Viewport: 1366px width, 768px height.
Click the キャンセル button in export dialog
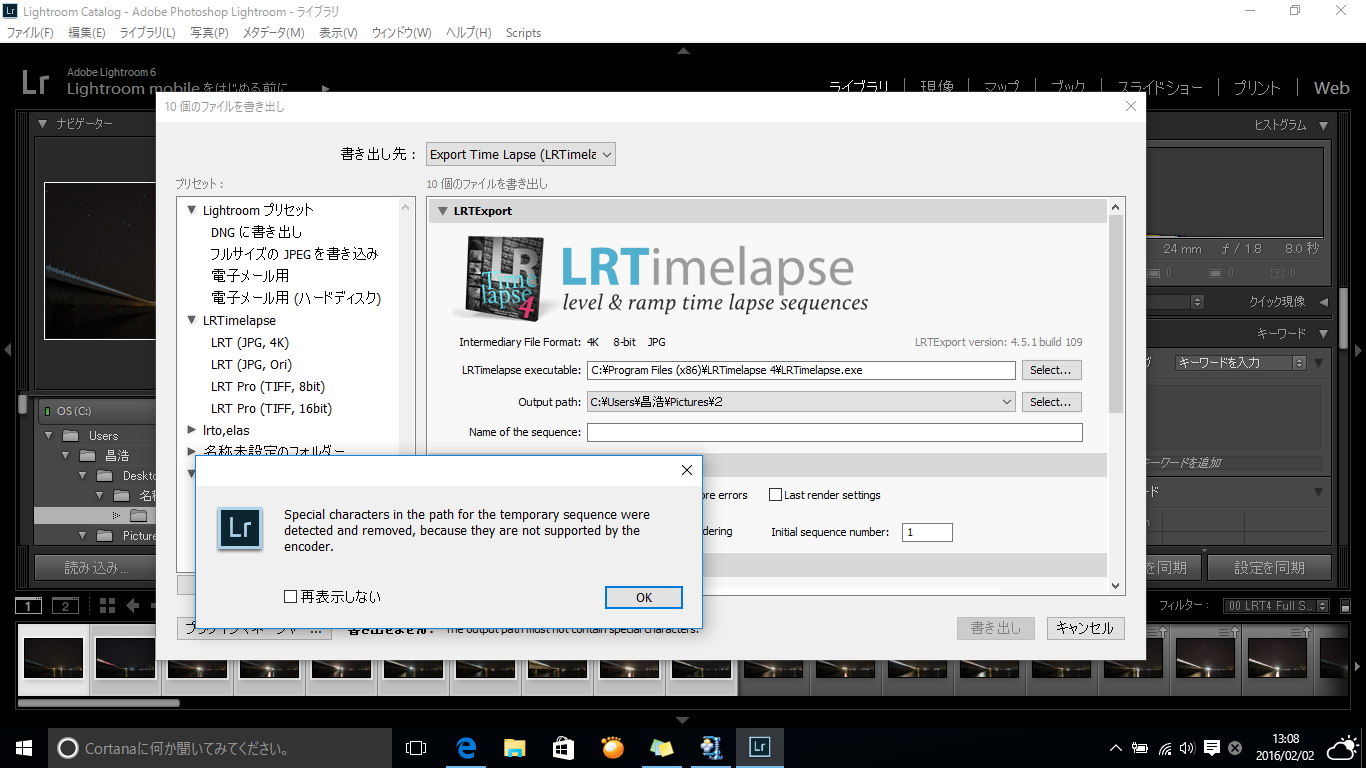(x=1085, y=628)
